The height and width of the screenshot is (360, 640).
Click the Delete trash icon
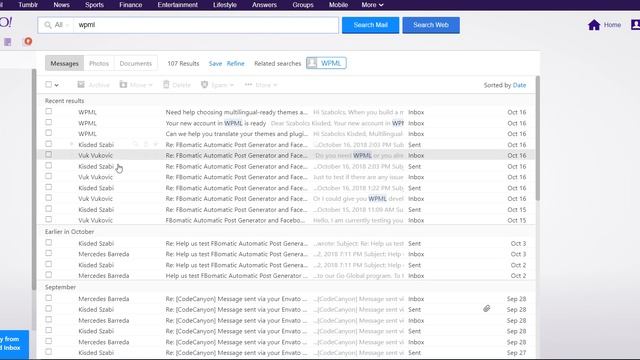[166, 84]
